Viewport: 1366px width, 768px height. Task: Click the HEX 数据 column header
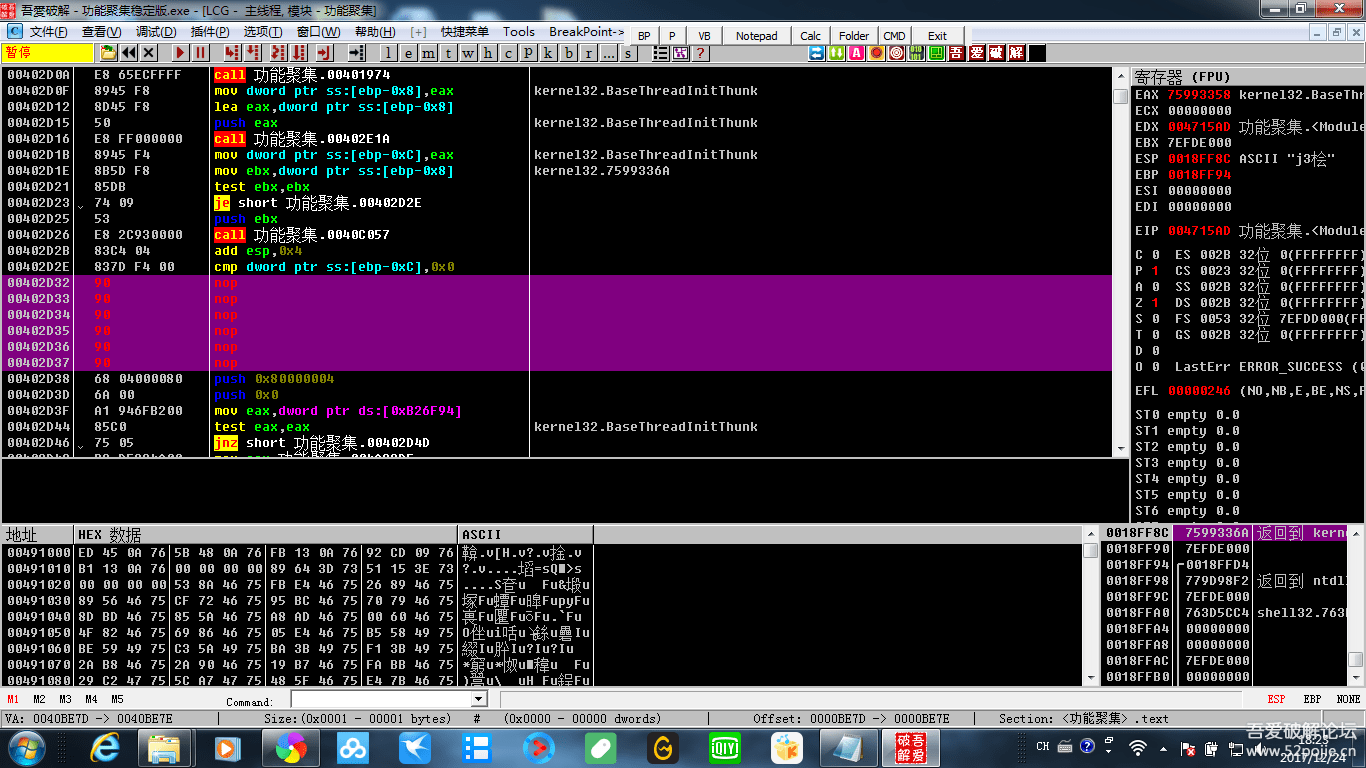[x=266, y=535]
